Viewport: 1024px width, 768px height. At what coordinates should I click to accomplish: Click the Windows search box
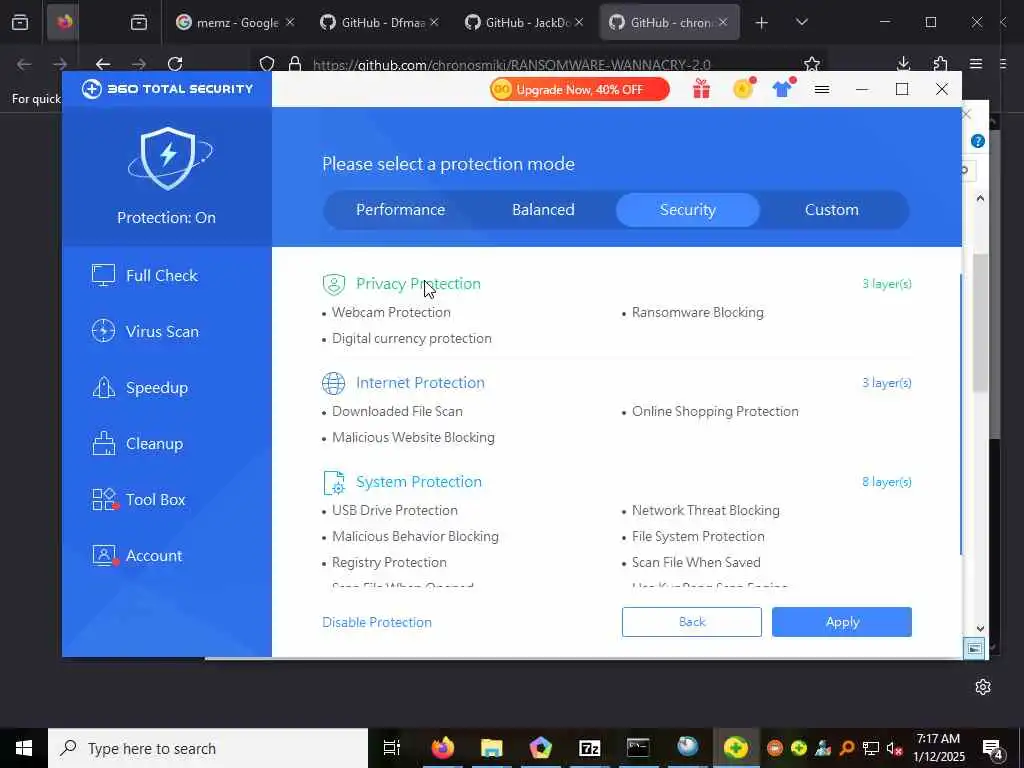pyautogui.click(x=208, y=748)
